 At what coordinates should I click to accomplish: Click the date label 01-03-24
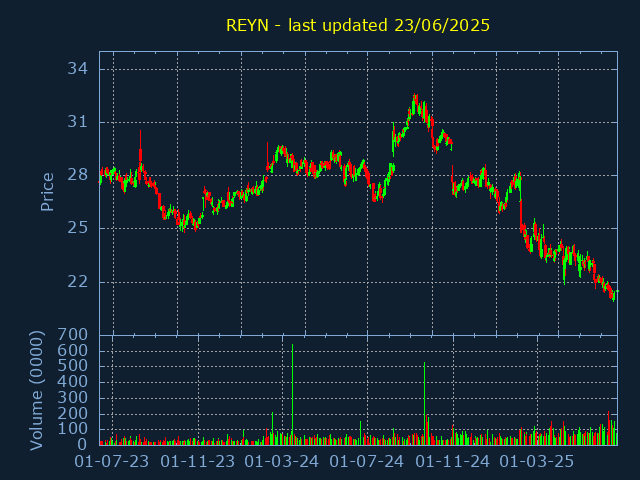coord(282,462)
